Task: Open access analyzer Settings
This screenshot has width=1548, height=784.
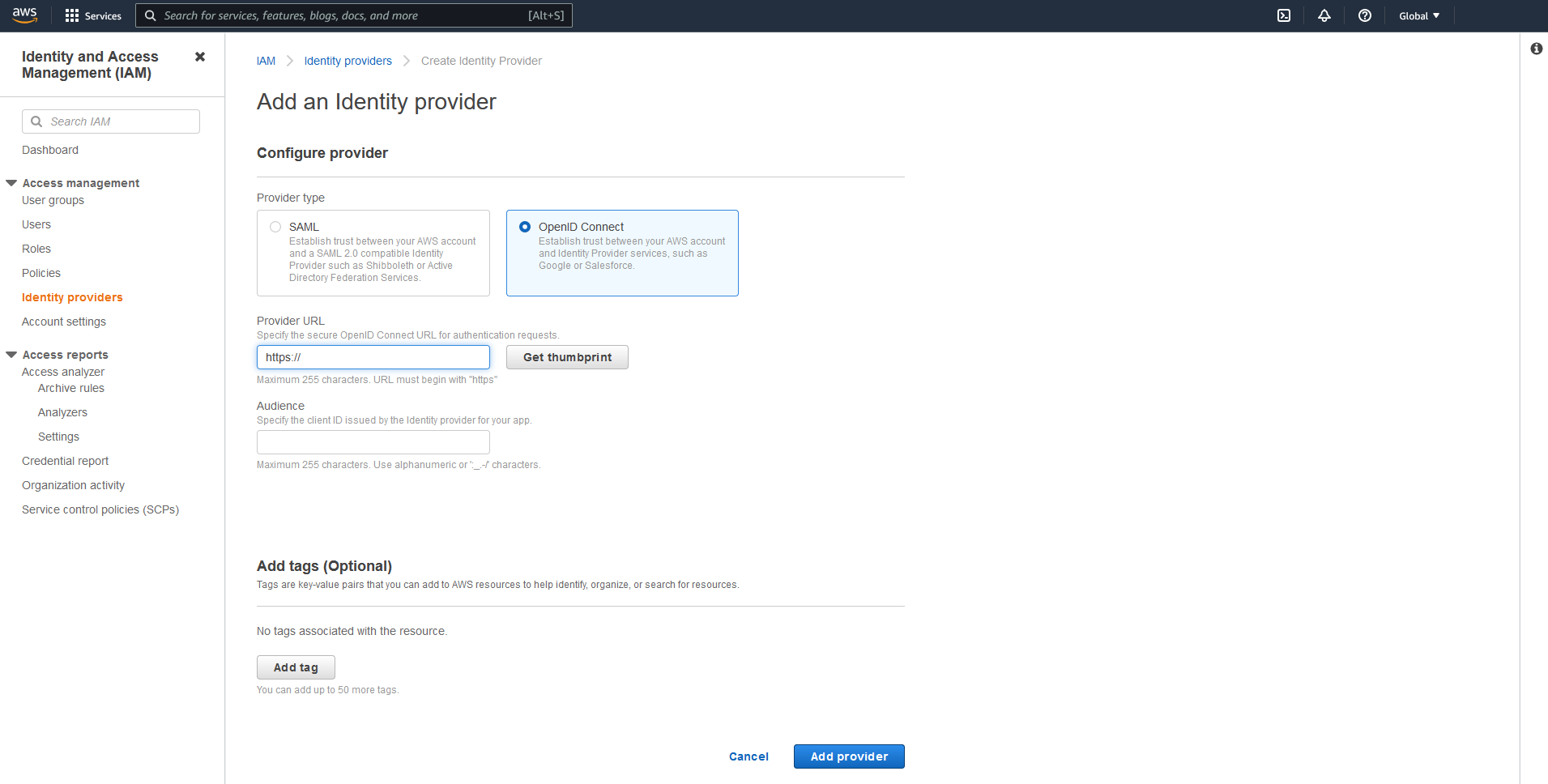Action: (x=58, y=437)
